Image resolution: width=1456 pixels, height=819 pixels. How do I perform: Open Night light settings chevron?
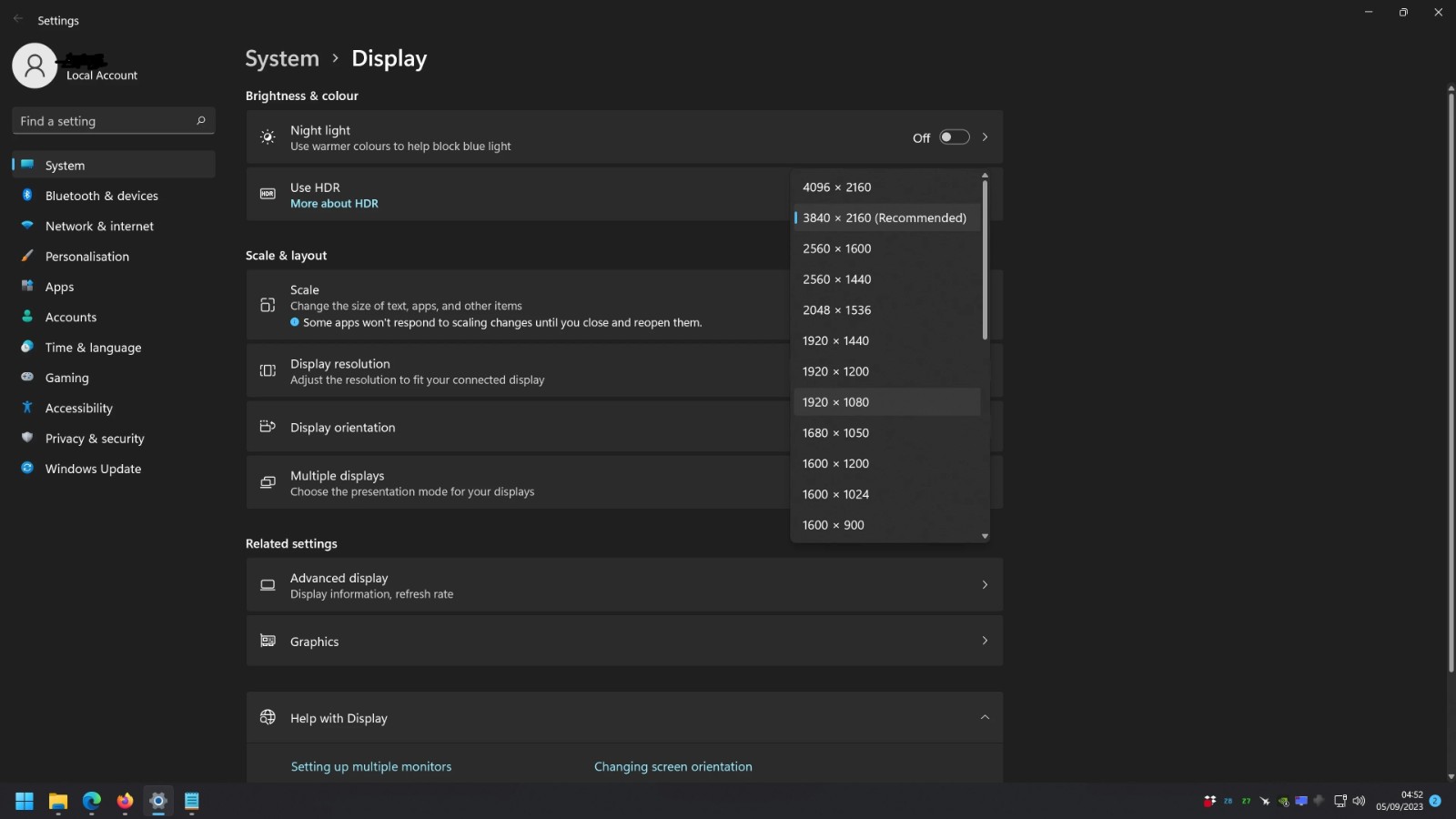(x=985, y=137)
